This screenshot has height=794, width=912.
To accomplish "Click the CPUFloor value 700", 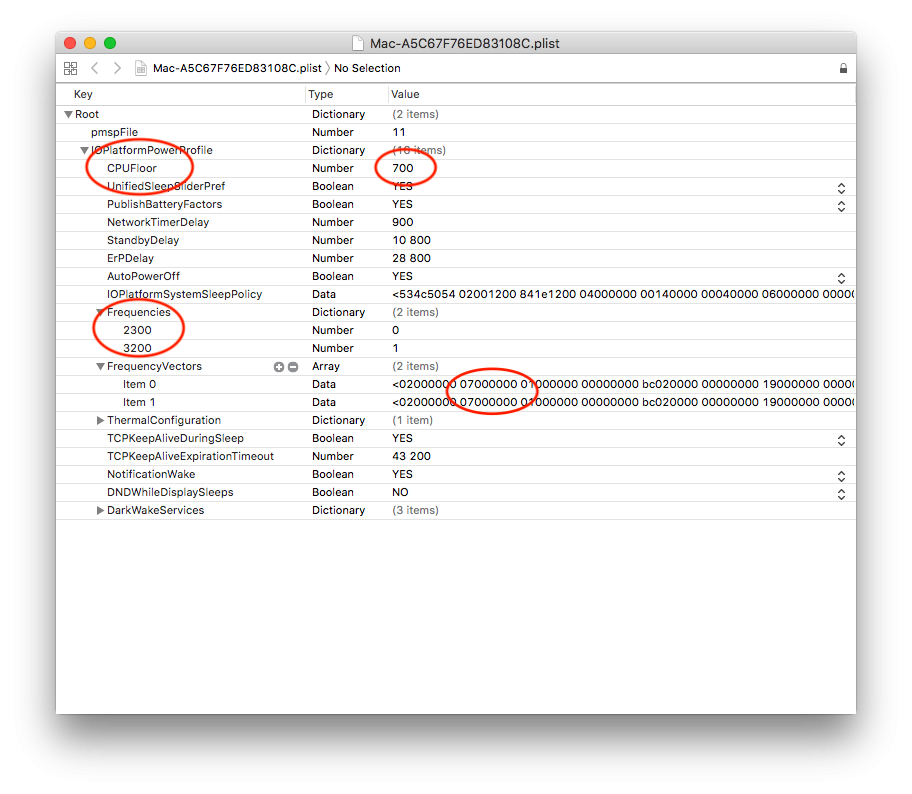I will pyautogui.click(x=402, y=168).
